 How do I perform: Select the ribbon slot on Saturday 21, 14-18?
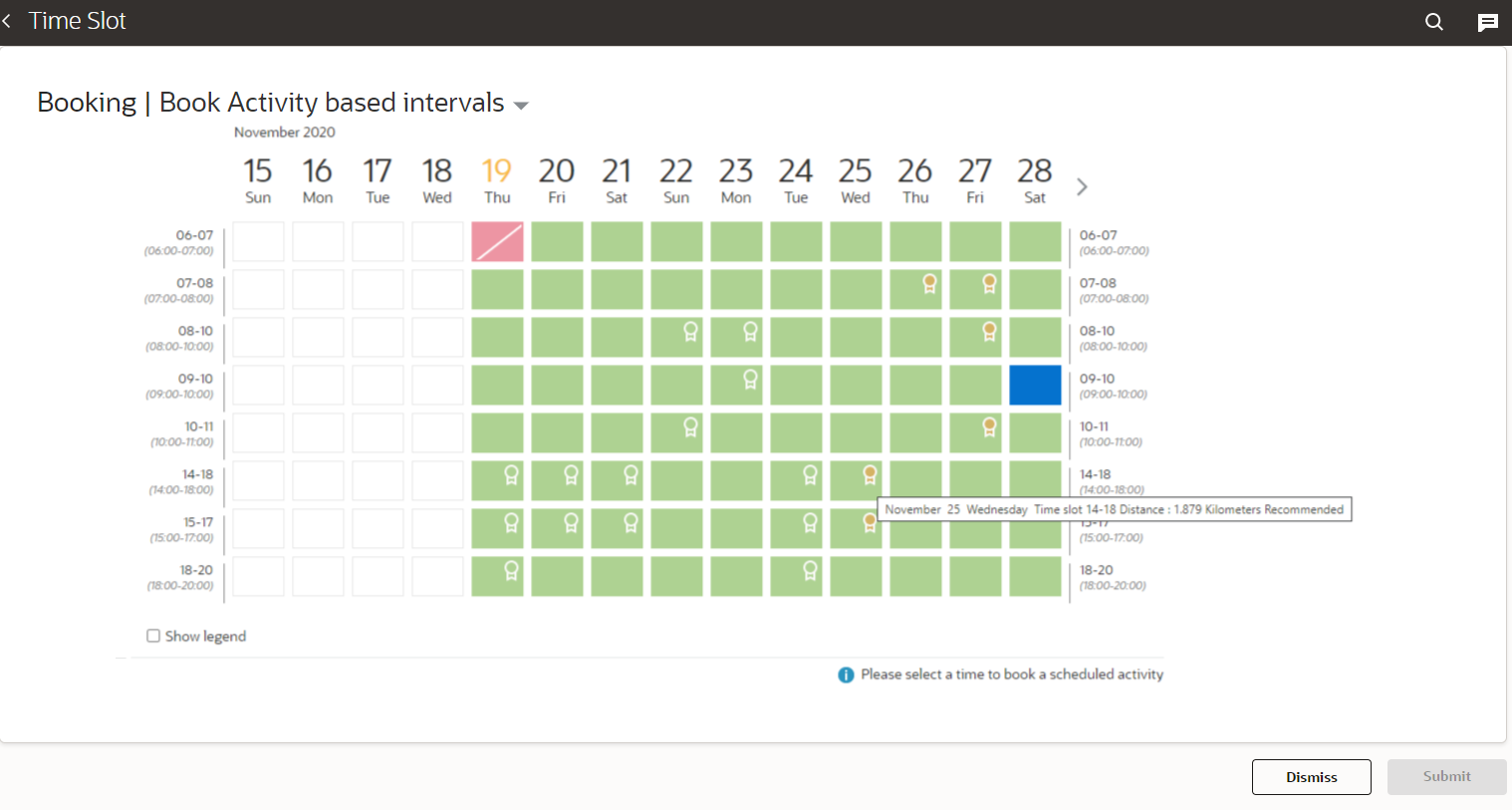(x=630, y=475)
